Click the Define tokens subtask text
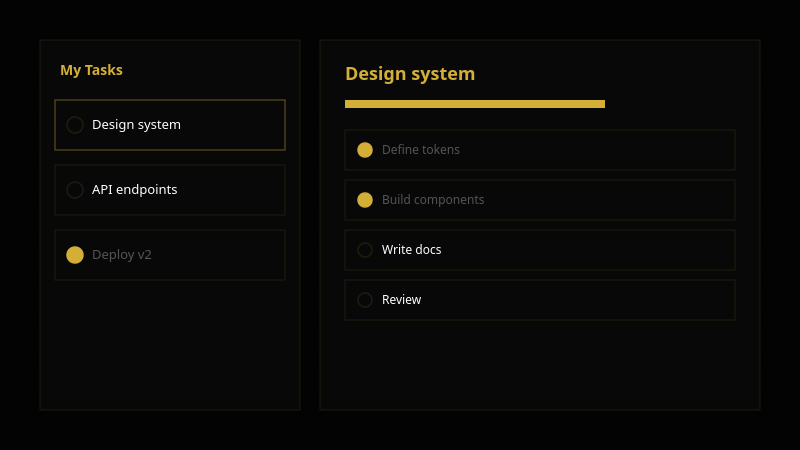 tap(421, 150)
